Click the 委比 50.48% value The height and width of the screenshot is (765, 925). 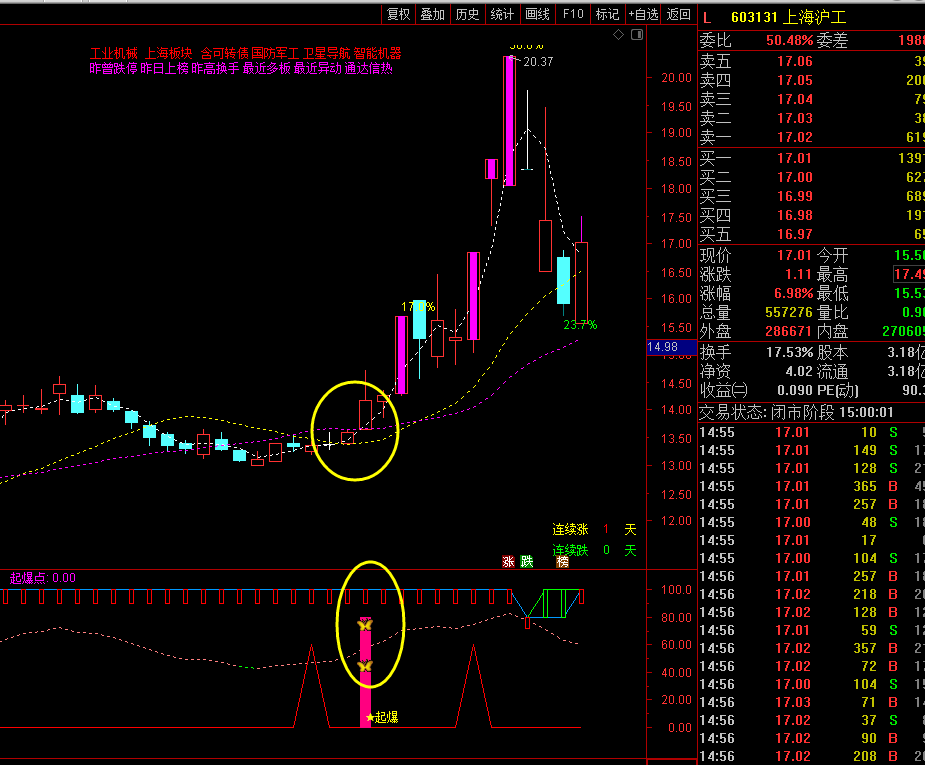point(789,41)
